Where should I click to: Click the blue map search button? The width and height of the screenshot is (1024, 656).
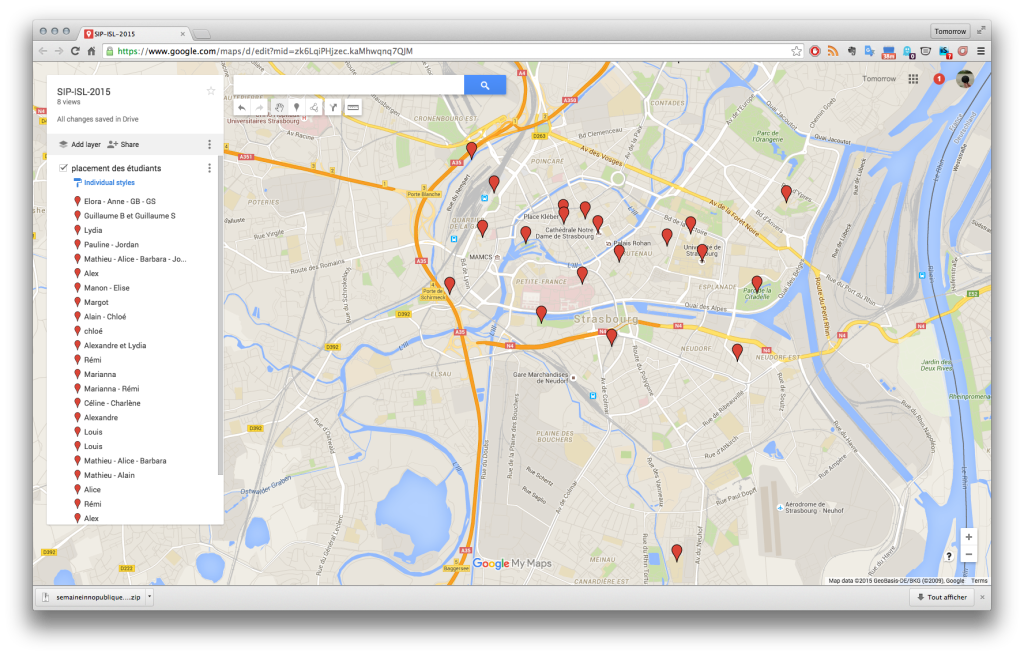pyautogui.click(x=485, y=86)
